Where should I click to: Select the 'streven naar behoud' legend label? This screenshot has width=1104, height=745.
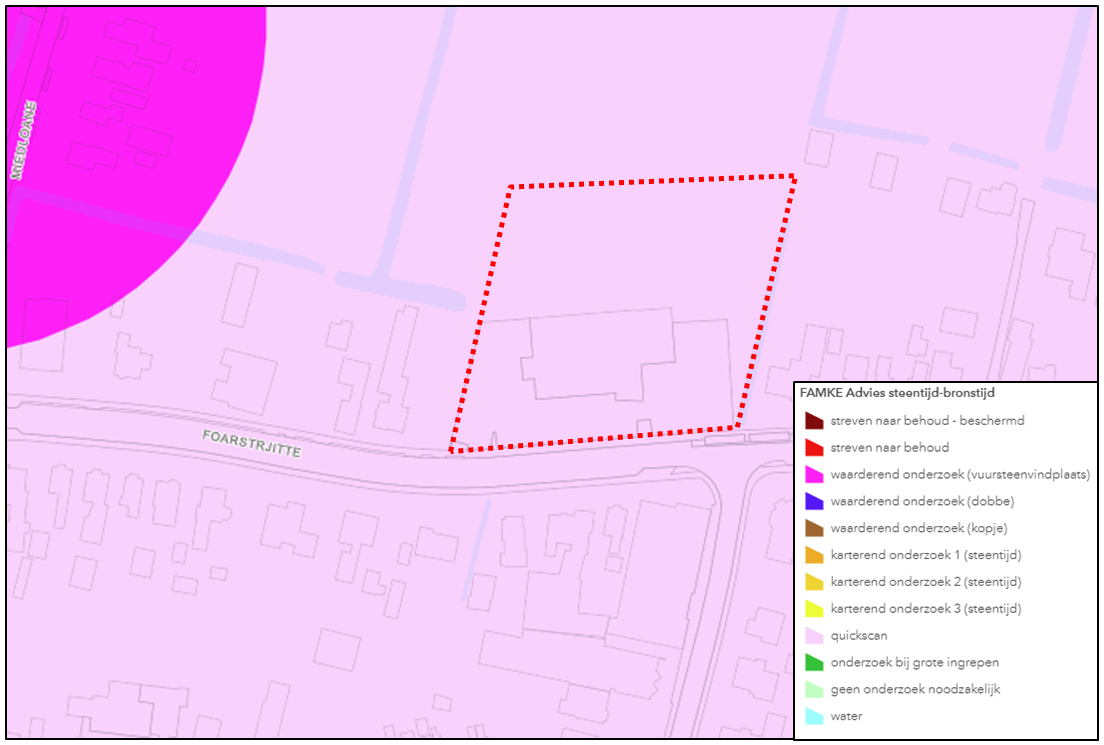890,448
